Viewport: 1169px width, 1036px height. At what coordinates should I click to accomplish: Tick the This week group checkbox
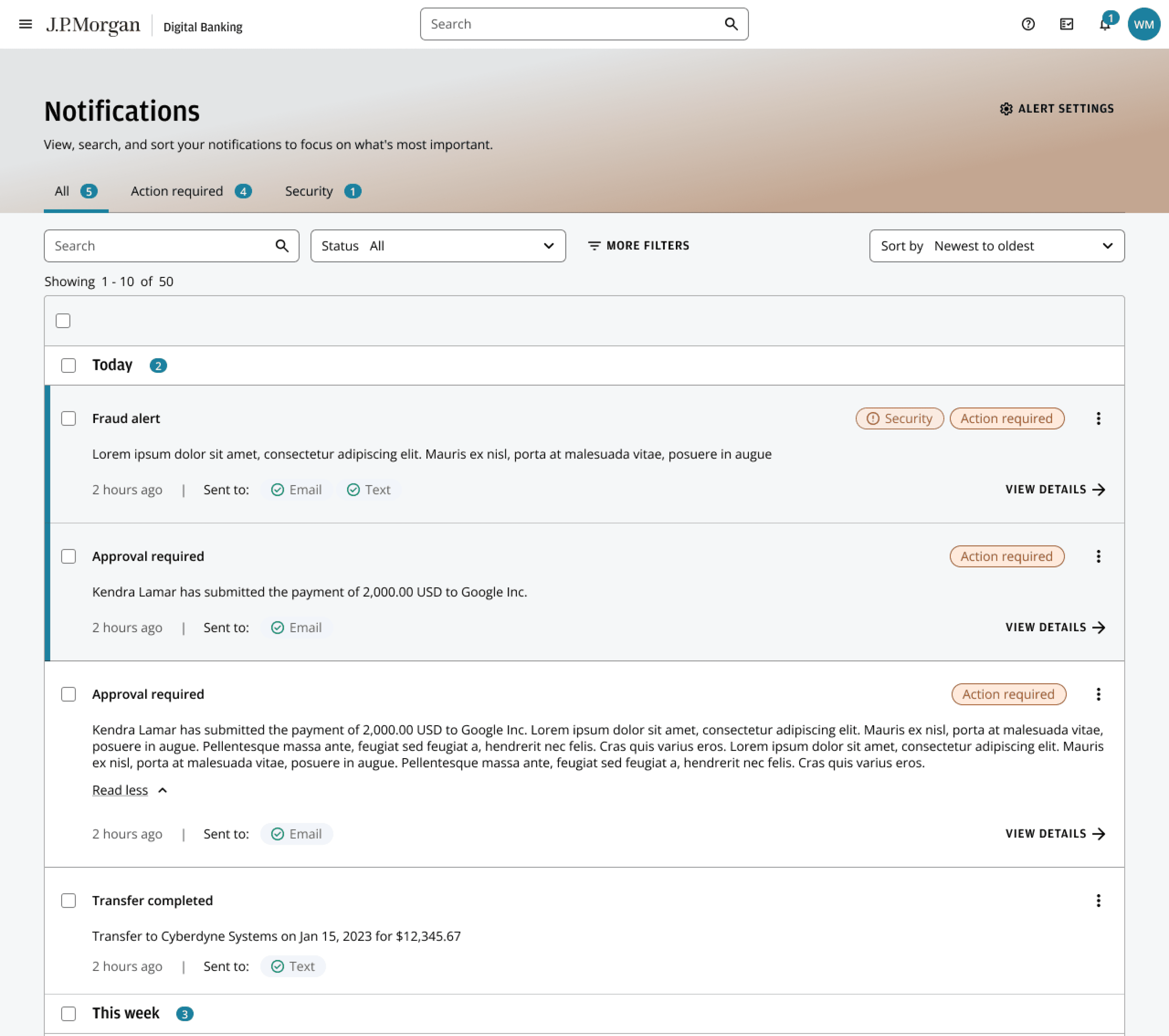(x=69, y=1014)
